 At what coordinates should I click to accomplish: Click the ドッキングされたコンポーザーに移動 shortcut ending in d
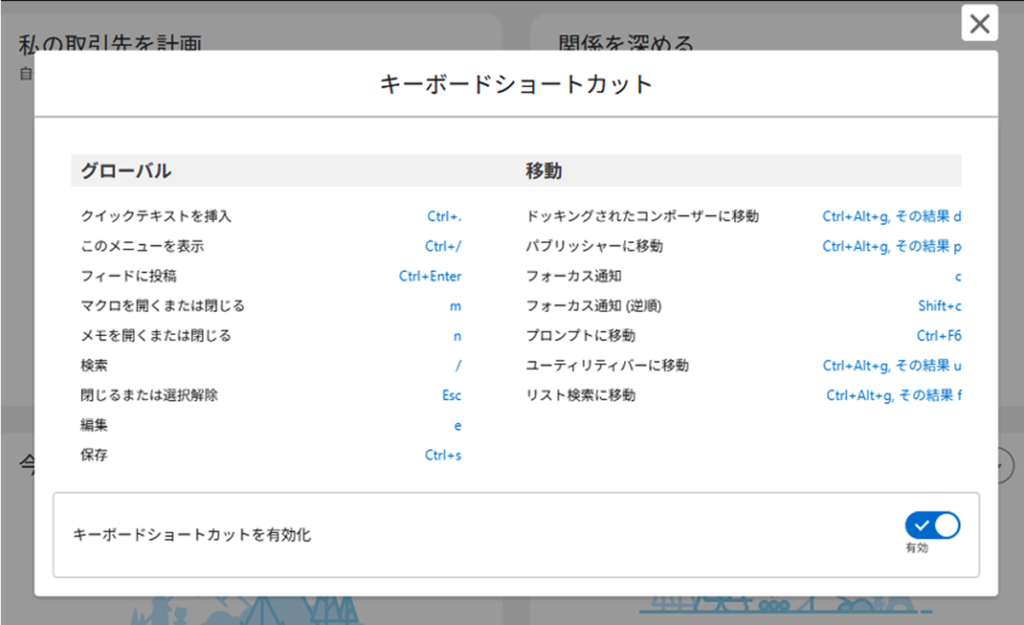[x=891, y=216]
